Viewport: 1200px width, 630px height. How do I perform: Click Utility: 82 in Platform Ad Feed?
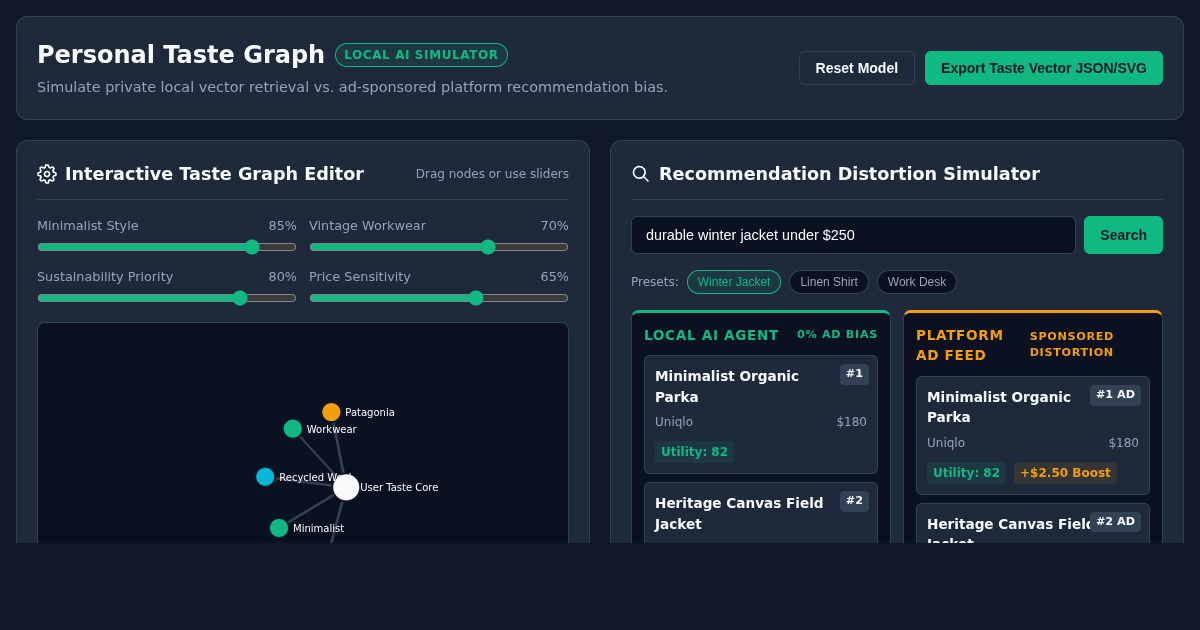coord(966,473)
